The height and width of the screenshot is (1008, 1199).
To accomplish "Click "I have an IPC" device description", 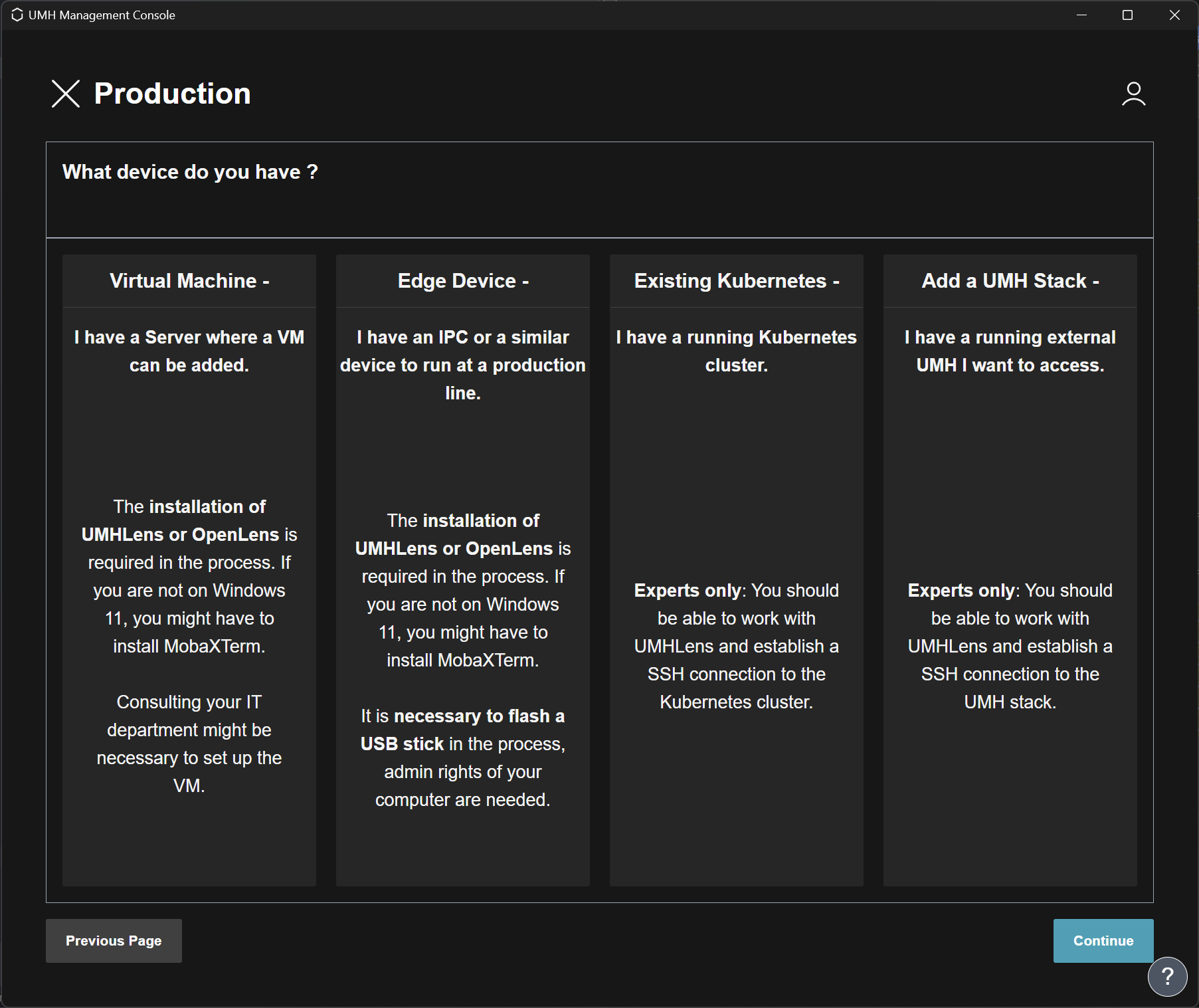I will pyautogui.click(x=463, y=365).
